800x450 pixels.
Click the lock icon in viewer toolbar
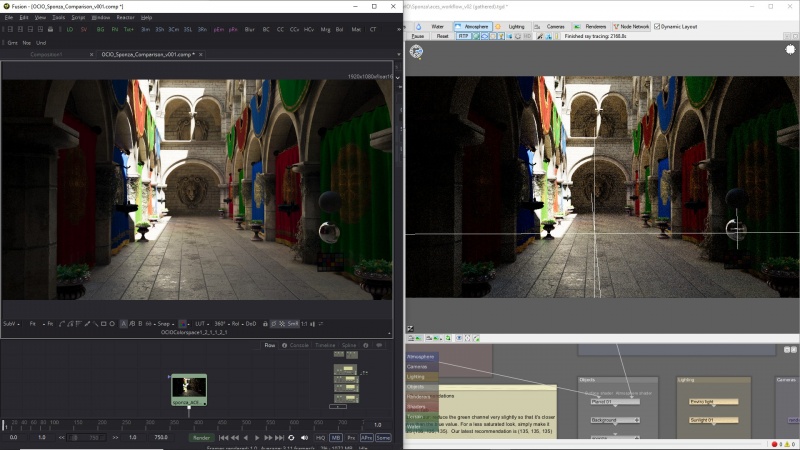[x=265, y=324]
